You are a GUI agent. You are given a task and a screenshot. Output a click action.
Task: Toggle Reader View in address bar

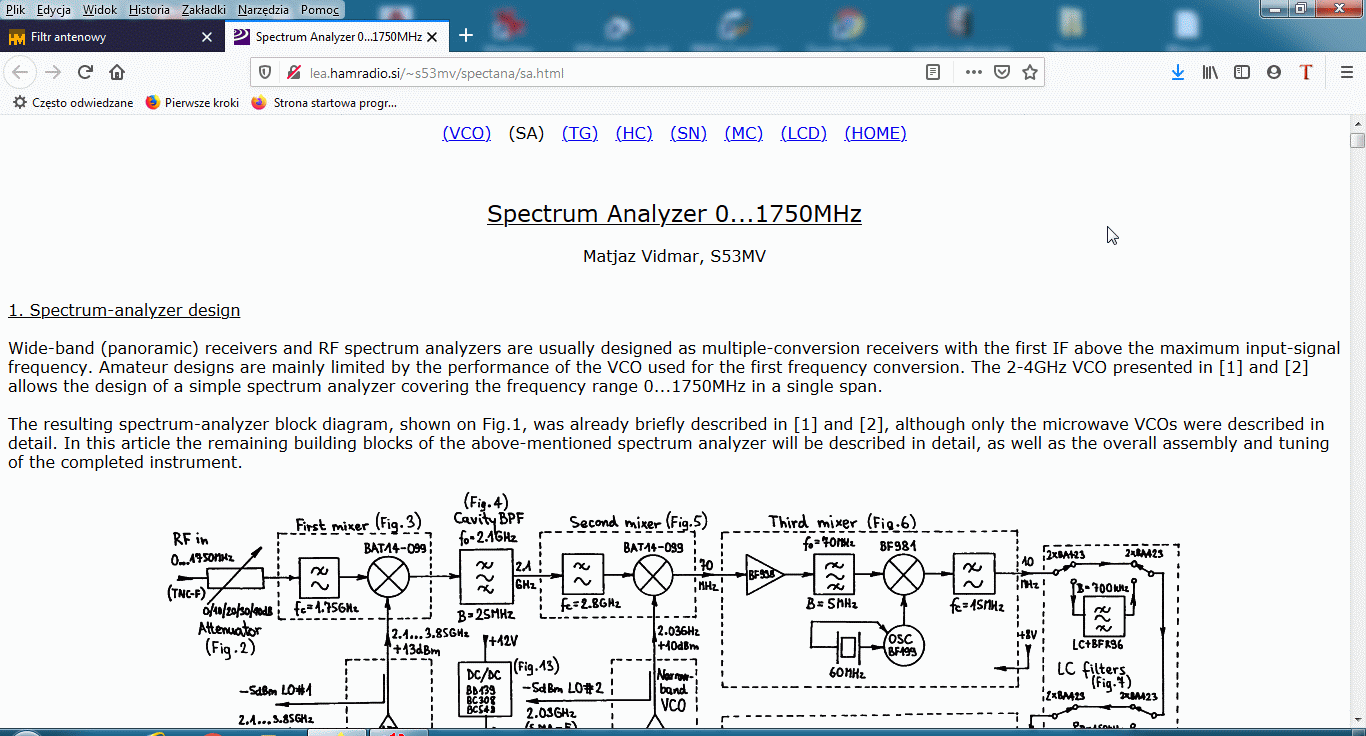[932, 72]
